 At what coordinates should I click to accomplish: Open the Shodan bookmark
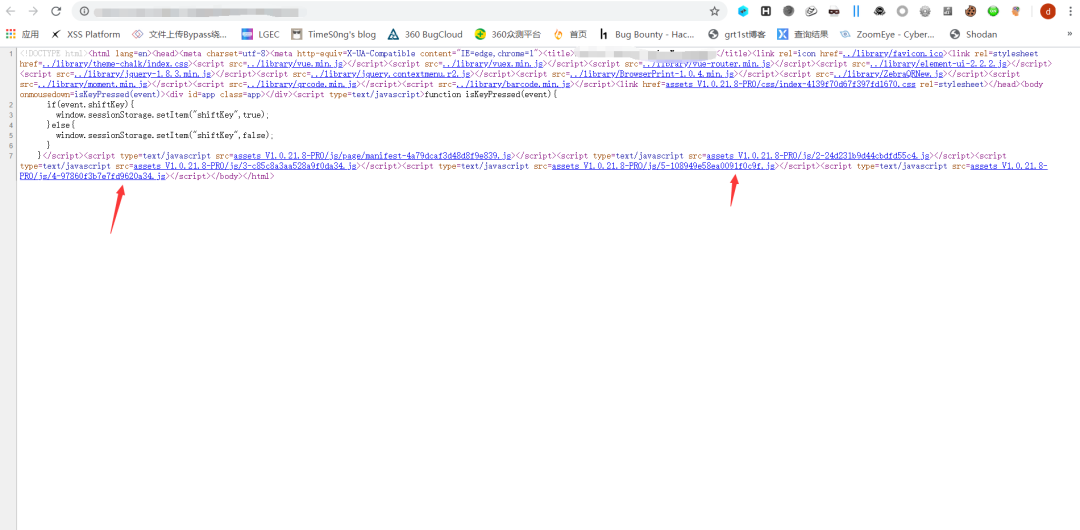coord(973,34)
